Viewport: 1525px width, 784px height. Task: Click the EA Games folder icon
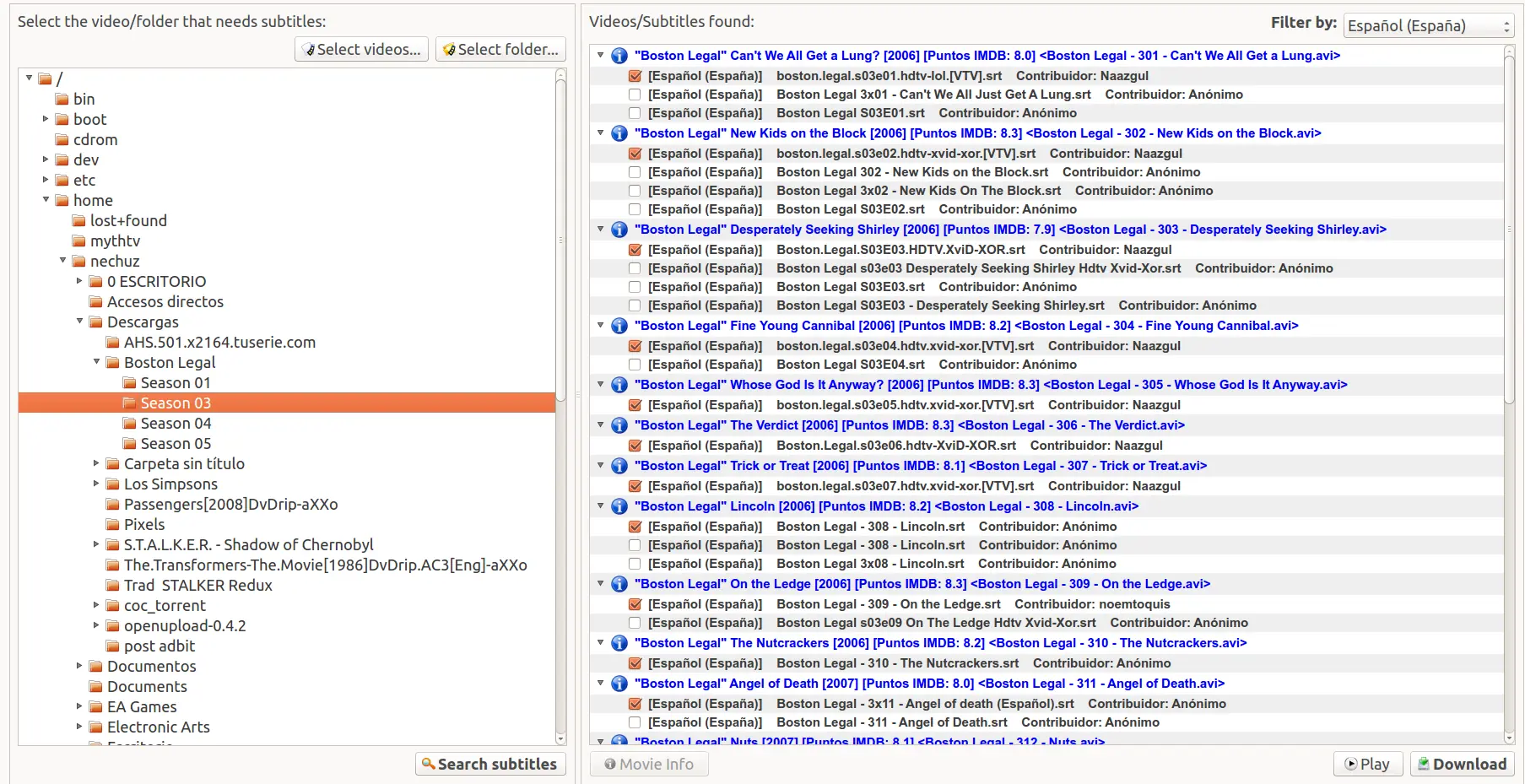tap(95, 707)
